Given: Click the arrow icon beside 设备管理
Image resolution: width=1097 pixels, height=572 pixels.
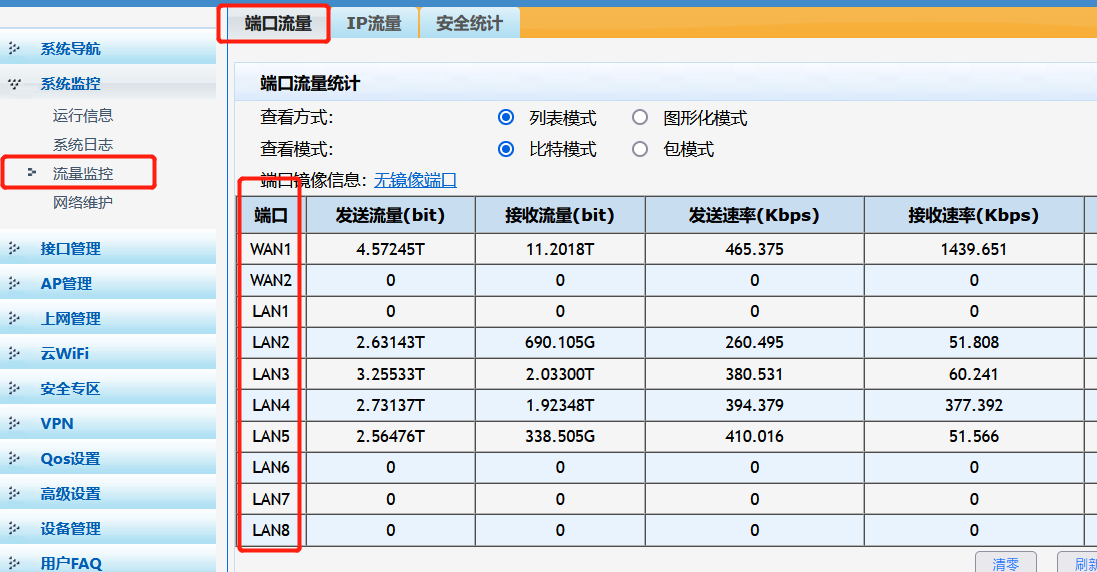Looking at the screenshot, I should tap(14, 528).
